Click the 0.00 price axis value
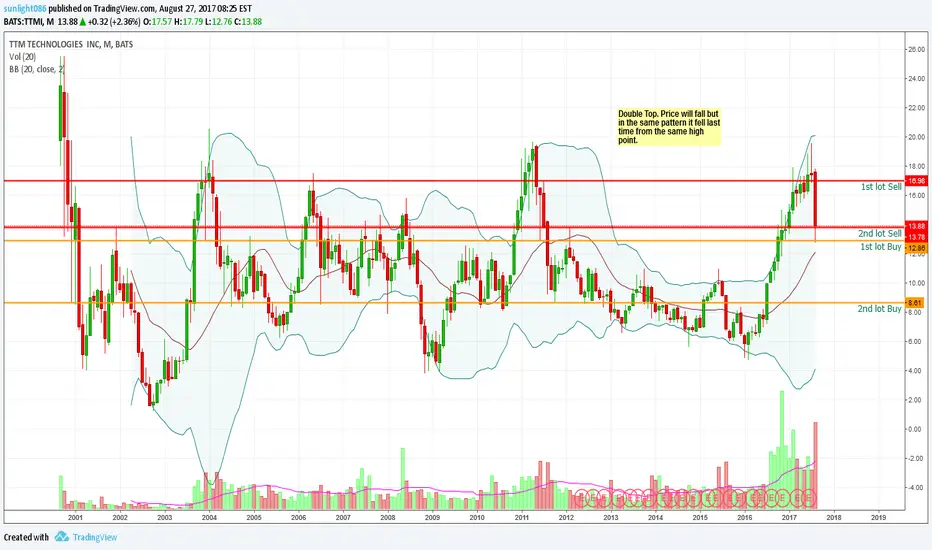932x550 pixels. coord(916,429)
